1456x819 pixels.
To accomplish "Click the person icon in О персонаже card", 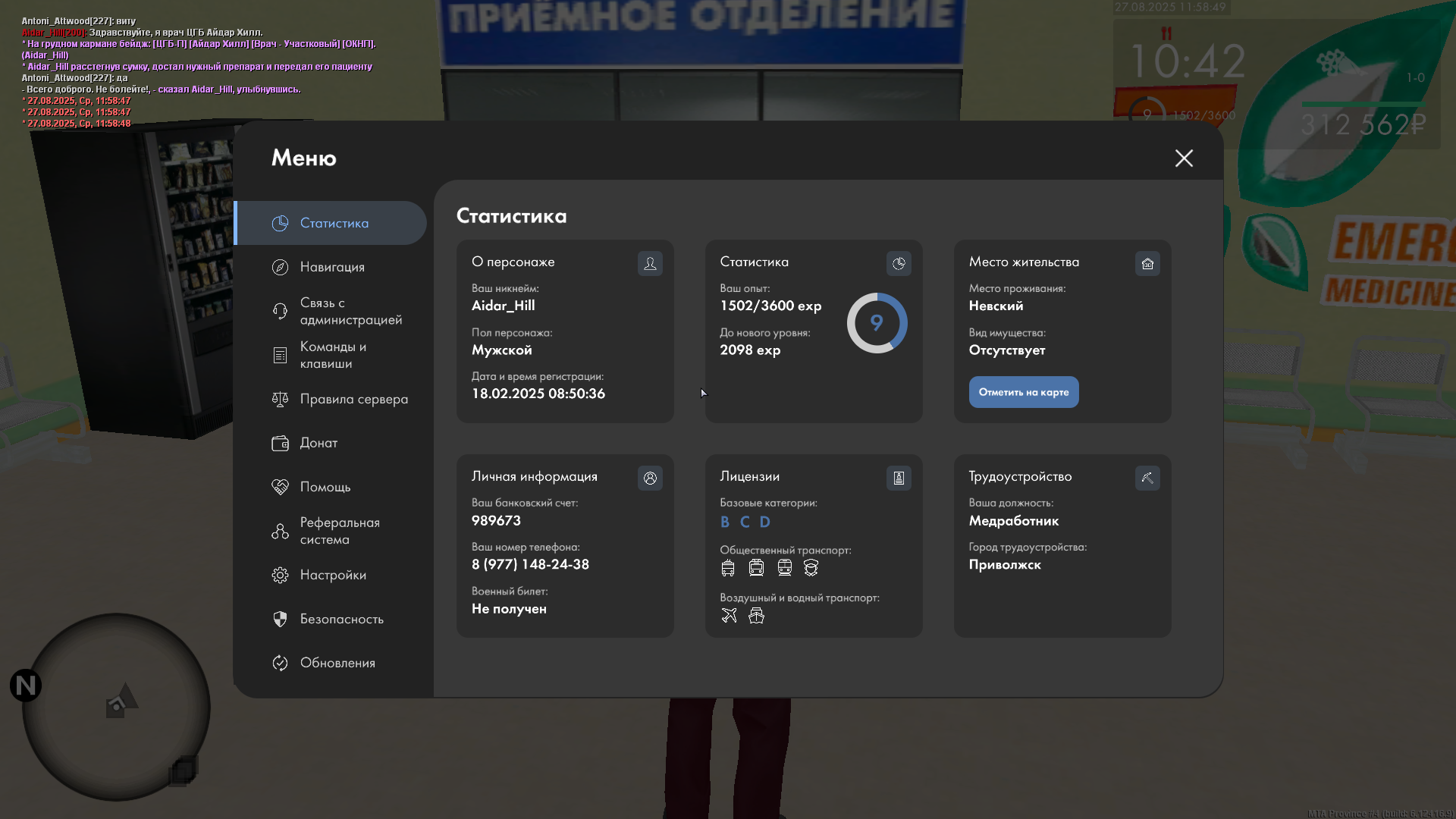I will tap(650, 263).
